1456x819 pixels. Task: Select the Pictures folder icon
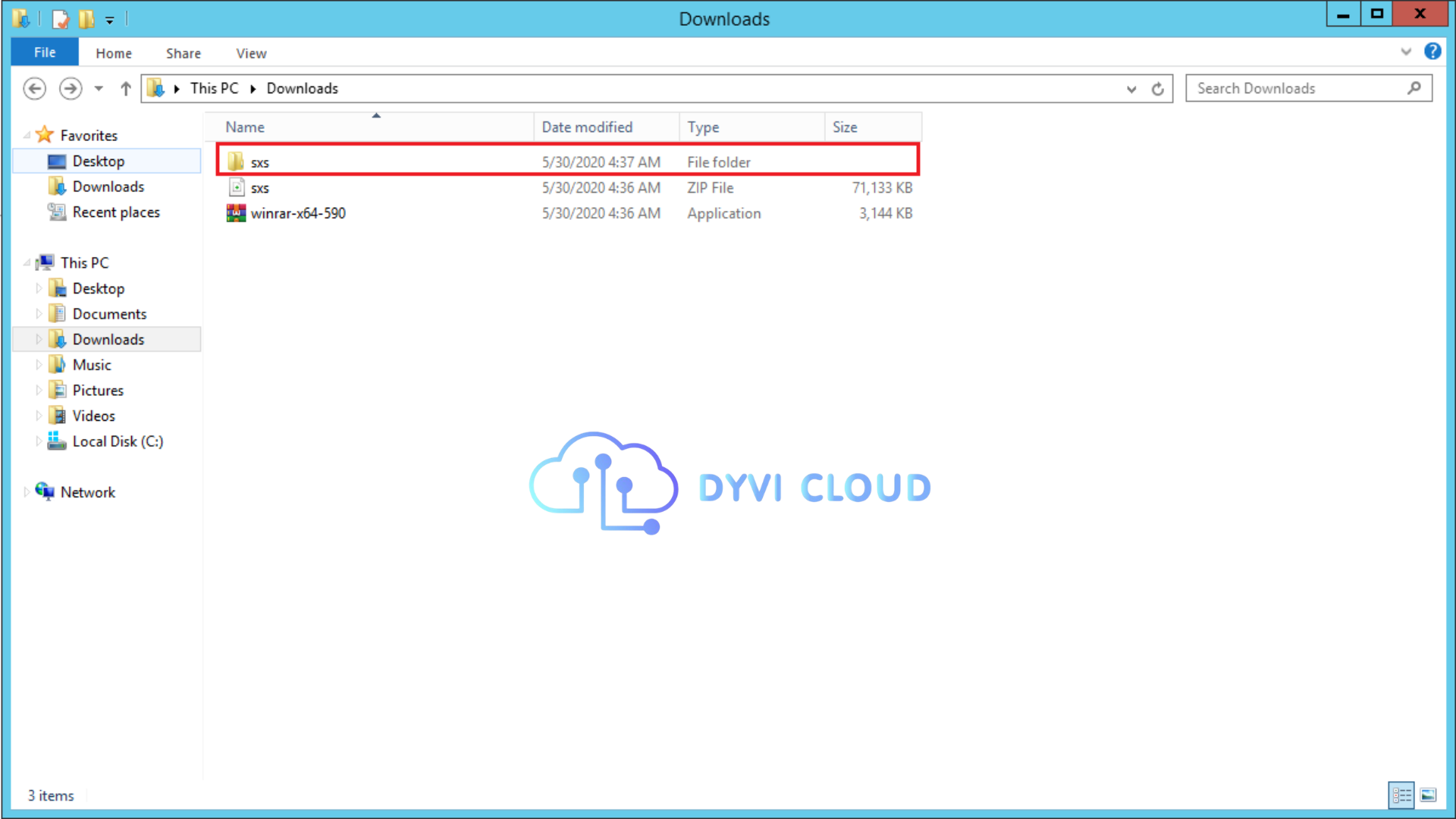tap(57, 390)
